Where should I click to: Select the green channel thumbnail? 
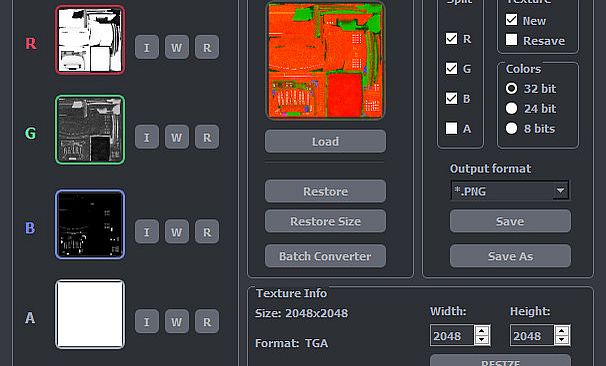tap(90, 130)
